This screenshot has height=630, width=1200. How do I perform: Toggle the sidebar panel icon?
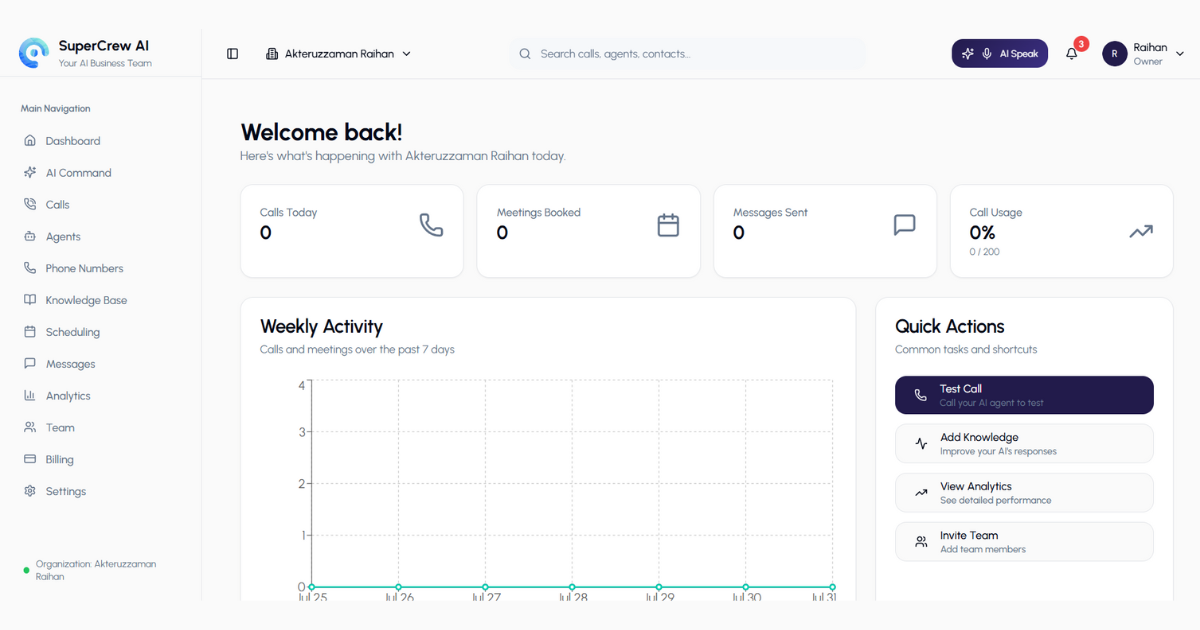[x=232, y=54]
